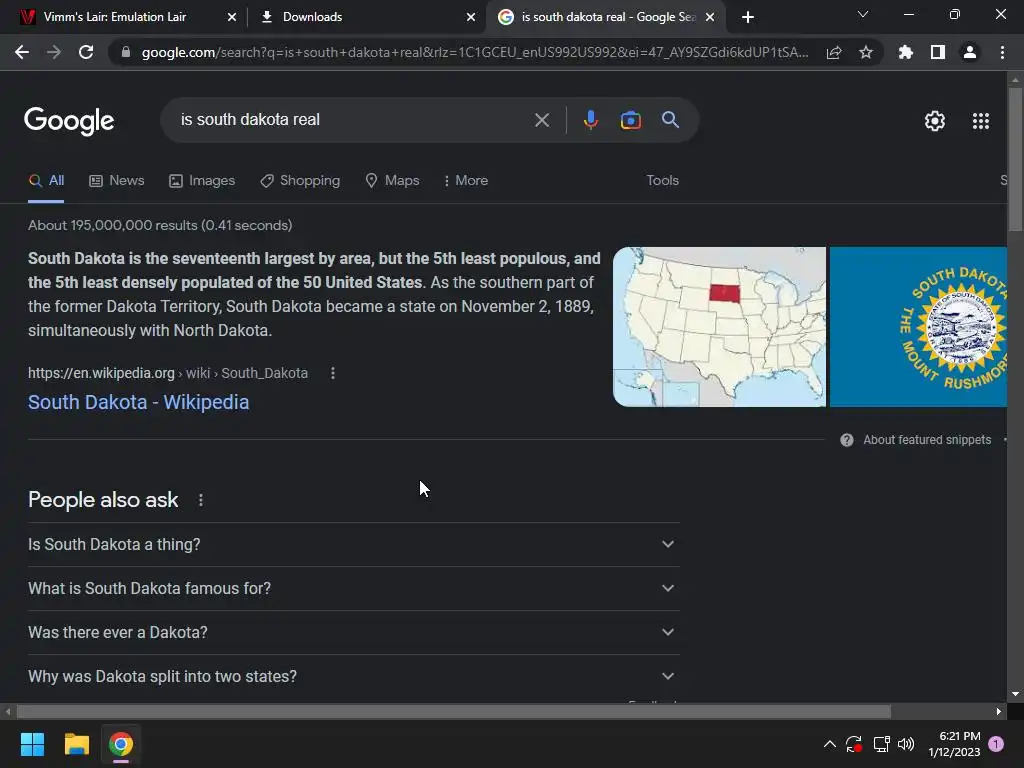Toggle the browser side panel
The height and width of the screenshot is (768, 1024).
pyautogui.click(x=938, y=52)
